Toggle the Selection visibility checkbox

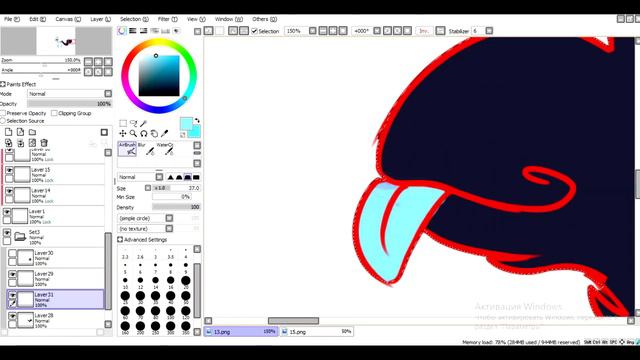254,31
